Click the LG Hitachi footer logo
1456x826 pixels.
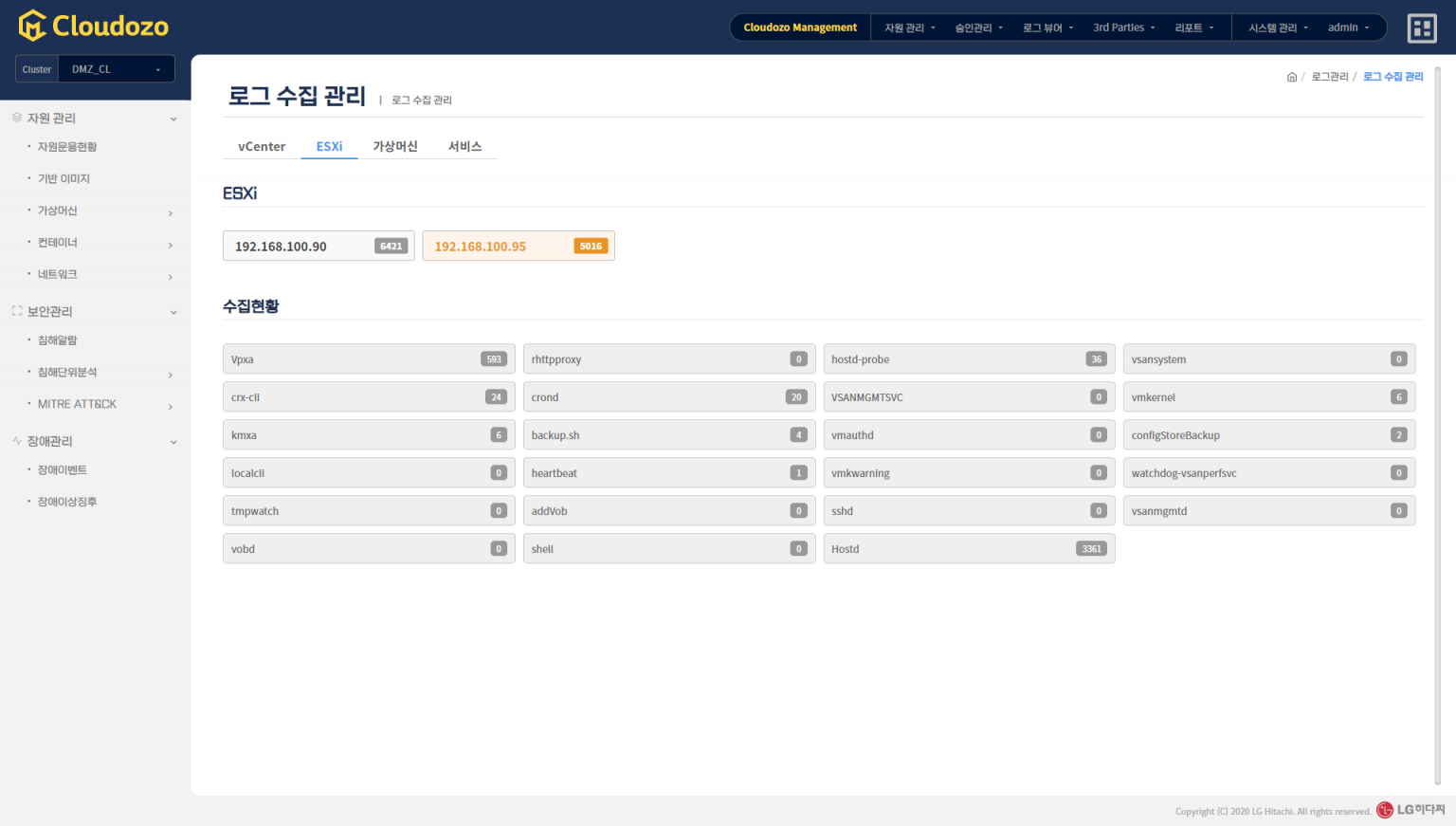pos(1410,810)
